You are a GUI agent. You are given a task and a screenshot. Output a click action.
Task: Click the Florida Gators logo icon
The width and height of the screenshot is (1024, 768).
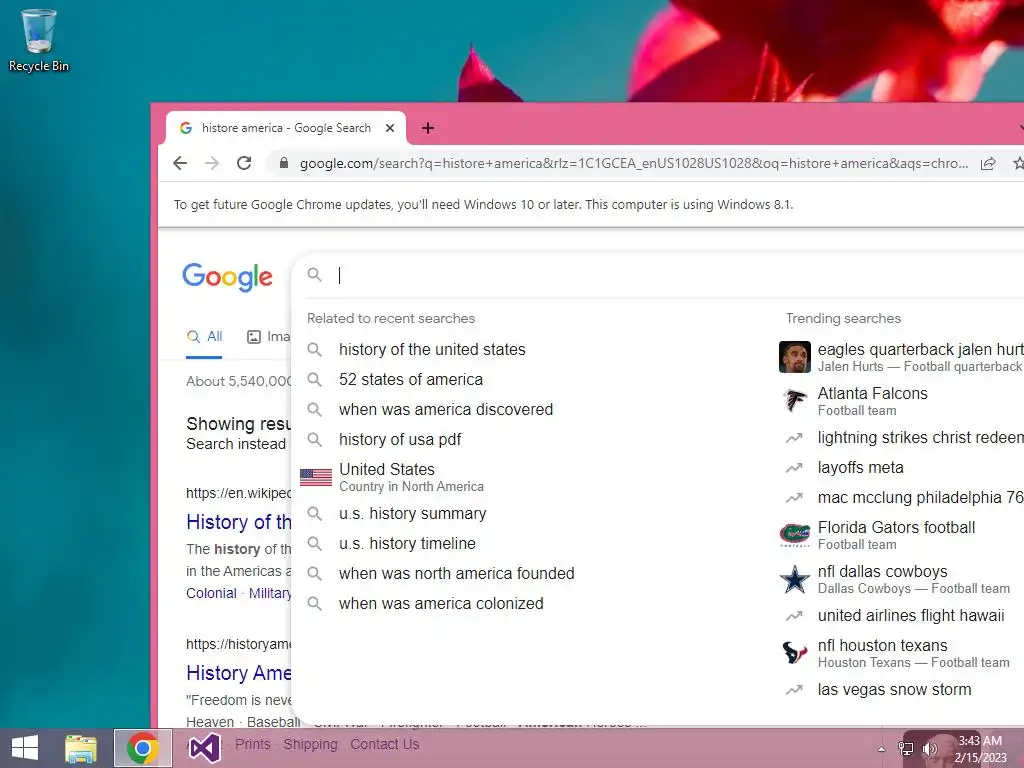pyautogui.click(x=795, y=535)
